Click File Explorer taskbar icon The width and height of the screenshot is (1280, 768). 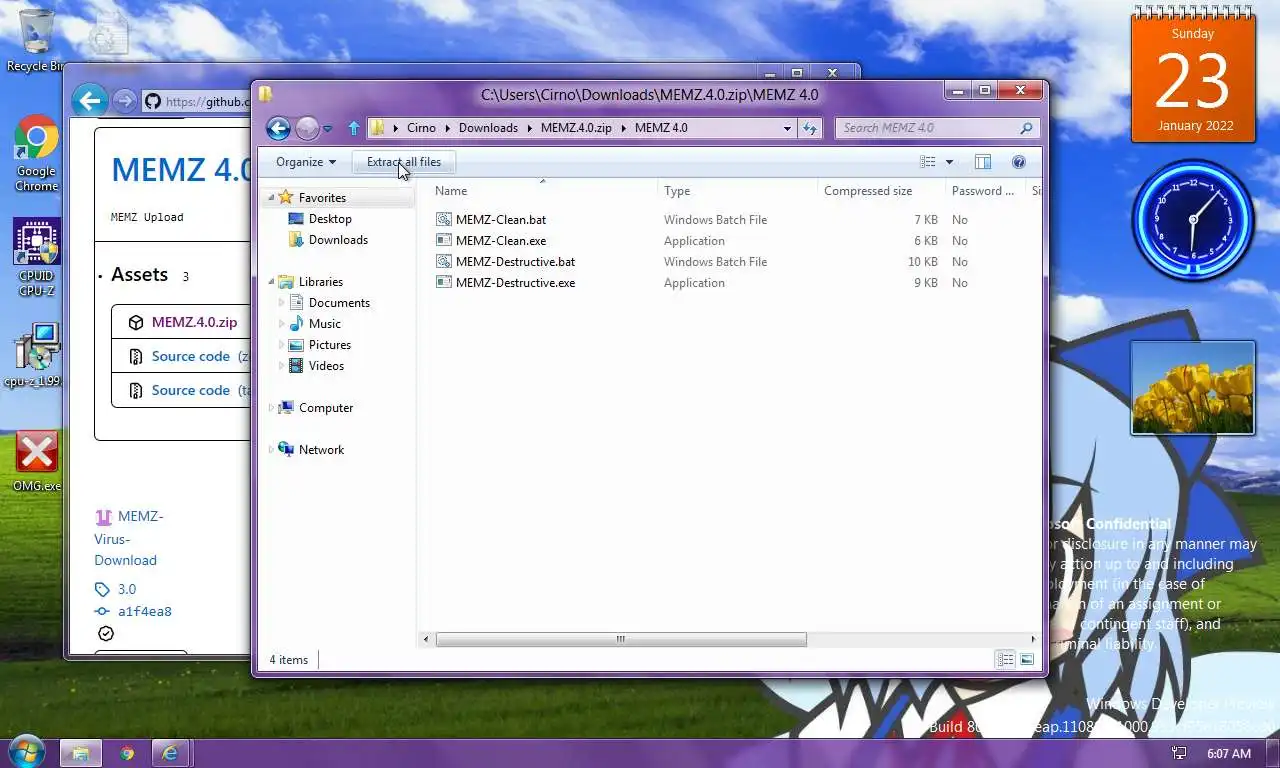coord(80,753)
